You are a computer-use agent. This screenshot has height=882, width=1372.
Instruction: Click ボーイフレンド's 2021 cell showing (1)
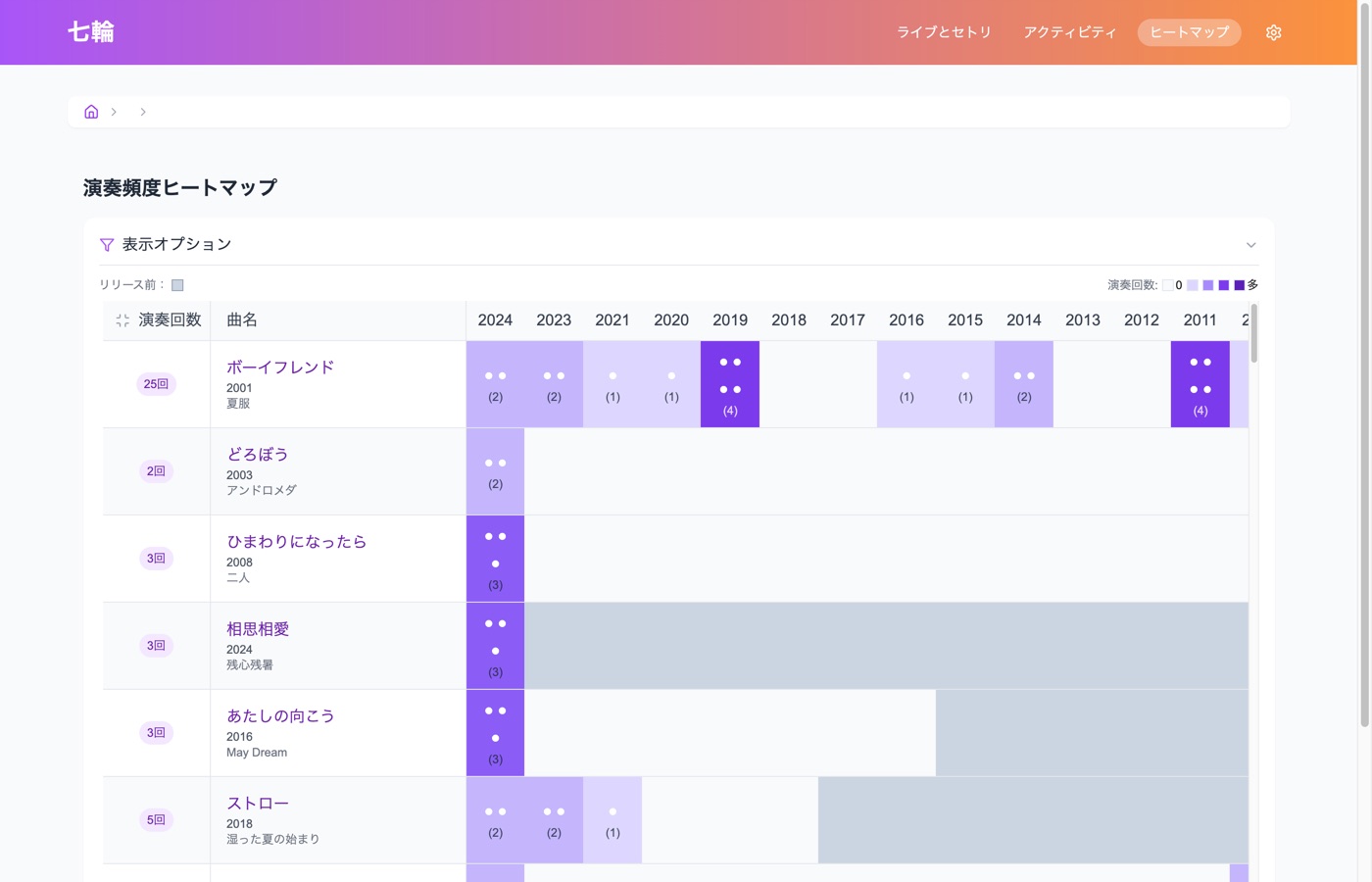(x=612, y=384)
